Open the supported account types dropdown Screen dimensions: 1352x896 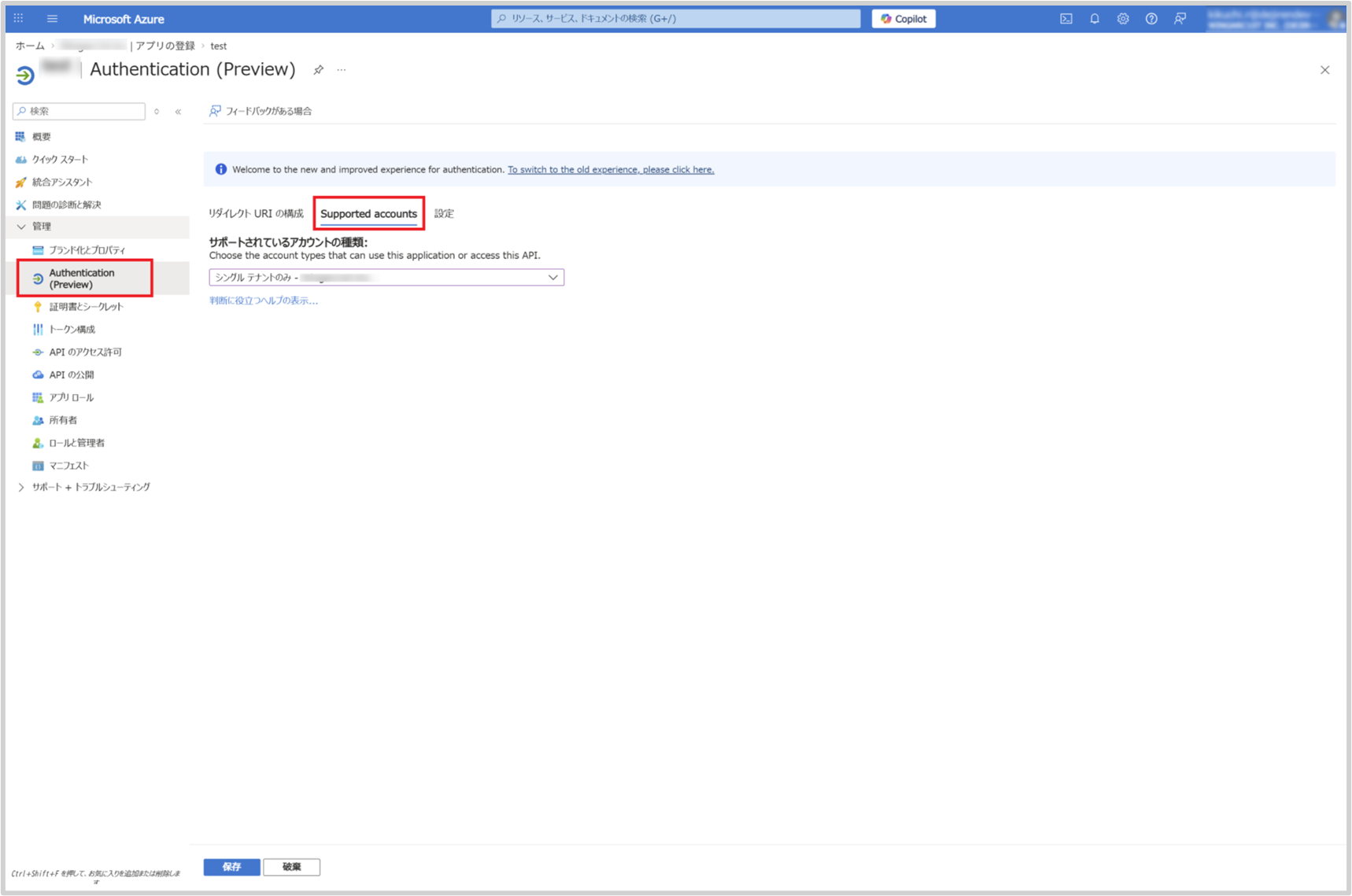(x=386, y=278)
